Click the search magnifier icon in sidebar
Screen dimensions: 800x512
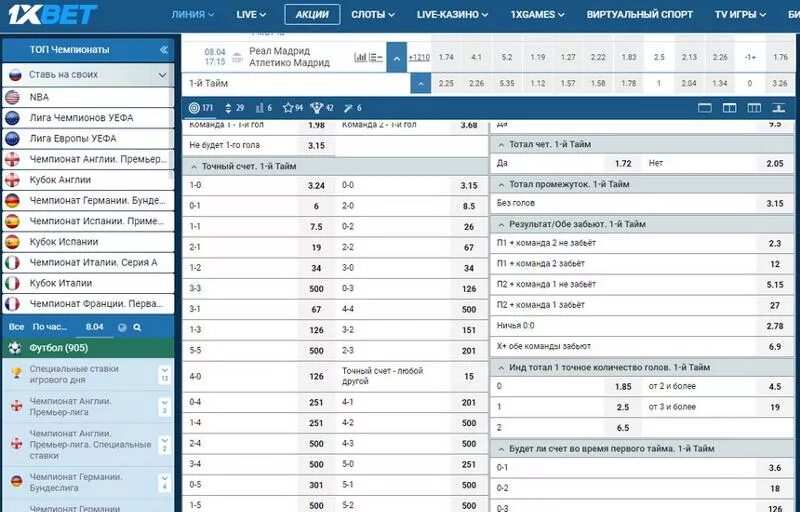point(137,327)
